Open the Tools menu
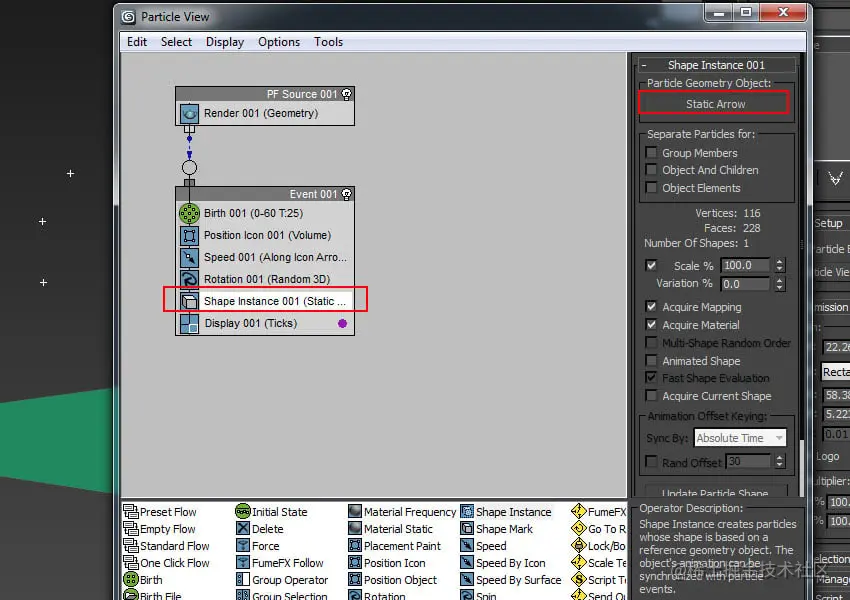This screenshot has width=850, height=600. tap(329, 42)
